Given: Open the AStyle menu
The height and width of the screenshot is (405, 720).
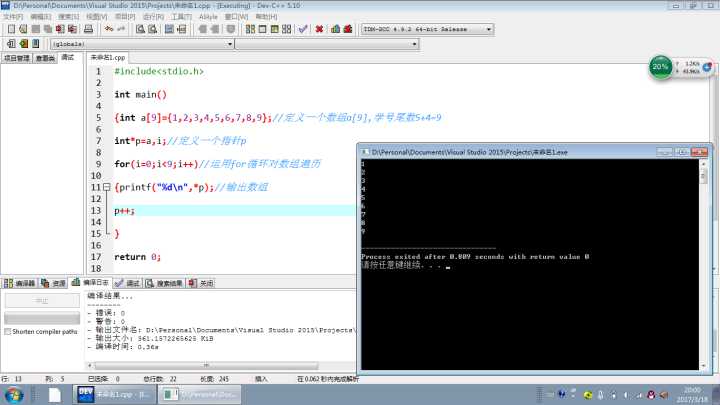Looking at the screenshot, I should (x=208, y=17).
